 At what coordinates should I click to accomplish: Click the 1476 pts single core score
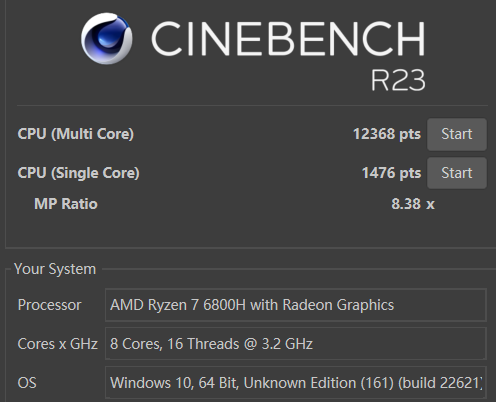391,173
